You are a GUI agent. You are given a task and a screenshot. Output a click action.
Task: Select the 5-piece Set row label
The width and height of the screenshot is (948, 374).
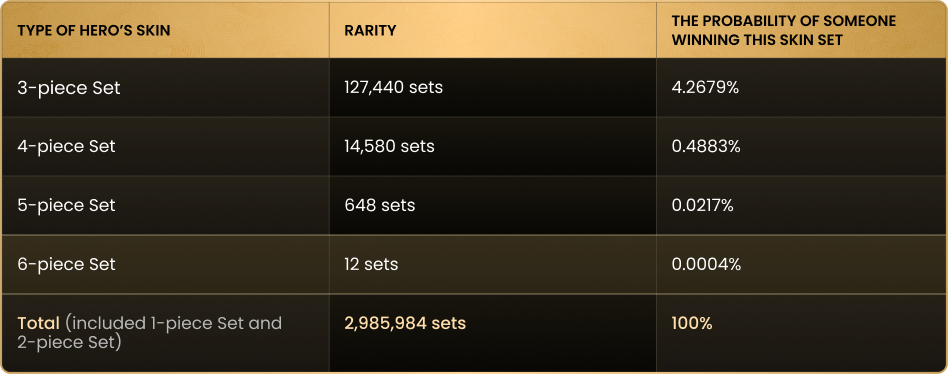pyautogui.click(x=67, y=205)
